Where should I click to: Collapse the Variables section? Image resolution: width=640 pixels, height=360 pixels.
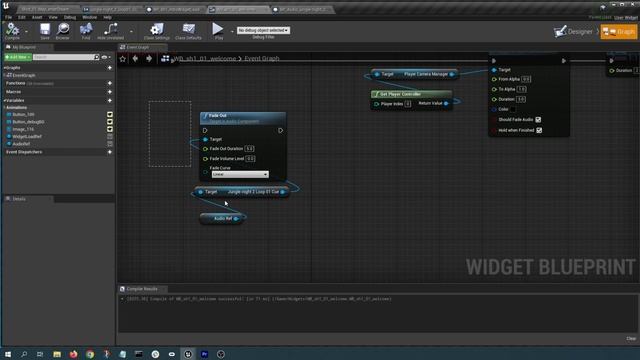click(x=4, y=100)
